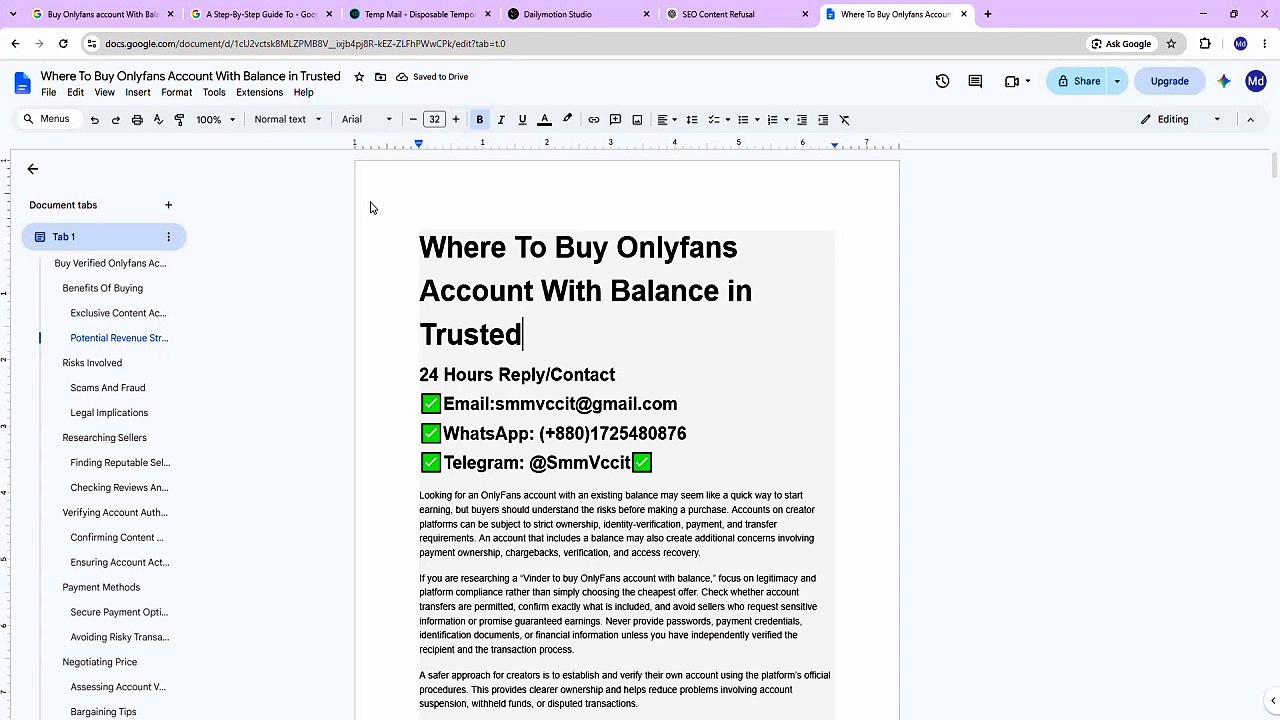
Task: Click the Undo icon in toolbar
Action: pos(94,120)
